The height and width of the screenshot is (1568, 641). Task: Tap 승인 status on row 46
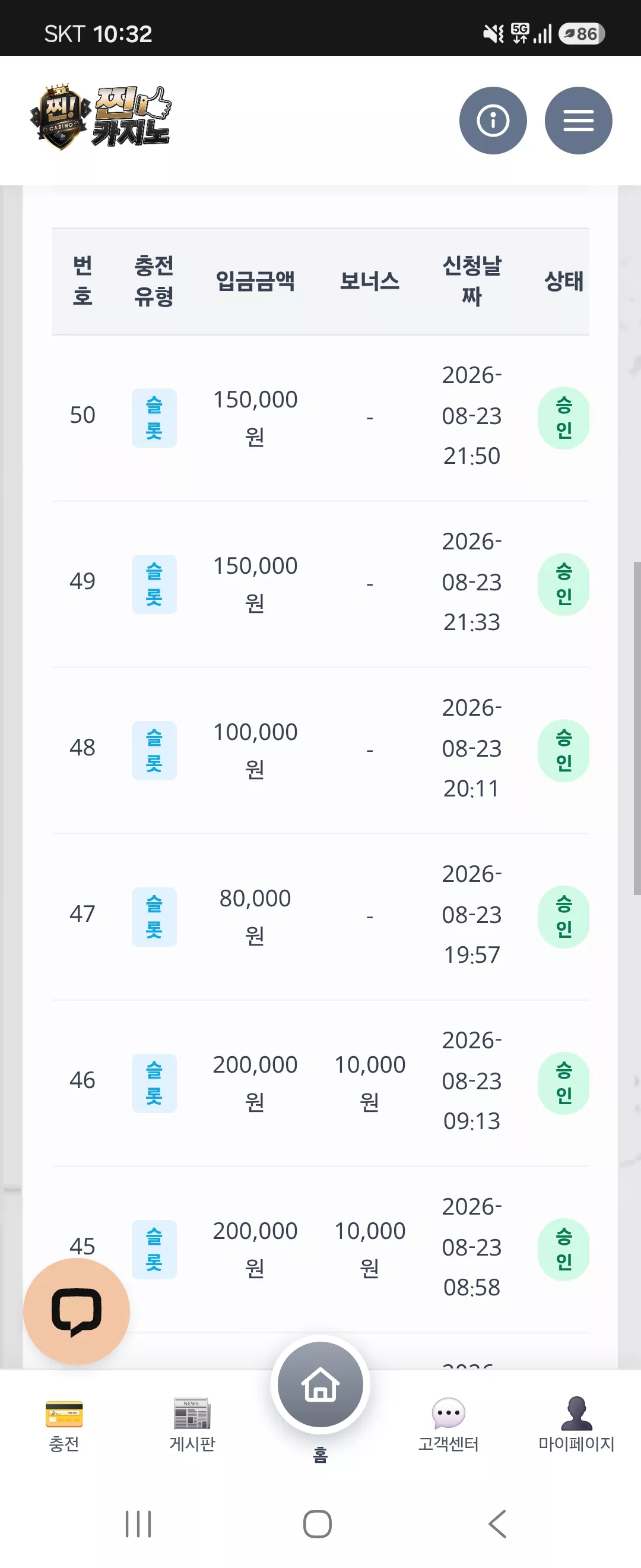pos(564,1083)
